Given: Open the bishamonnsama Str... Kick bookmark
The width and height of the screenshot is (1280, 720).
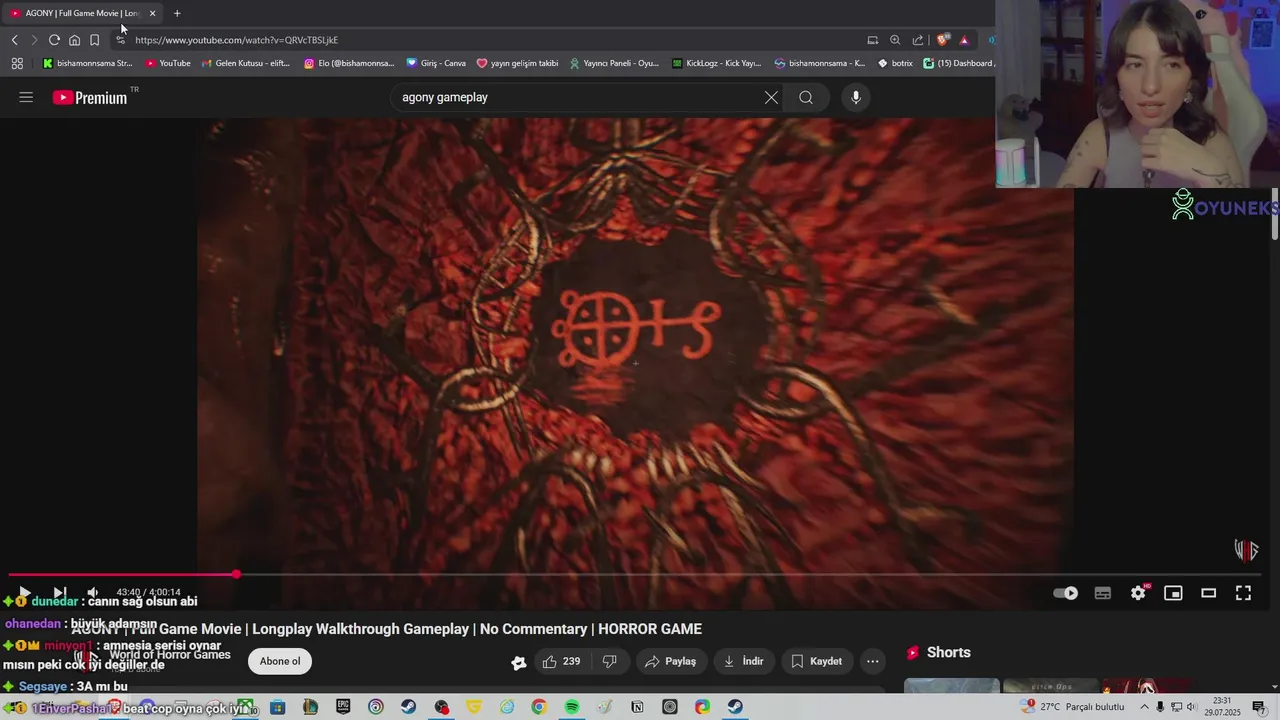Looking at the screenshot, I should tap(87, 63).
